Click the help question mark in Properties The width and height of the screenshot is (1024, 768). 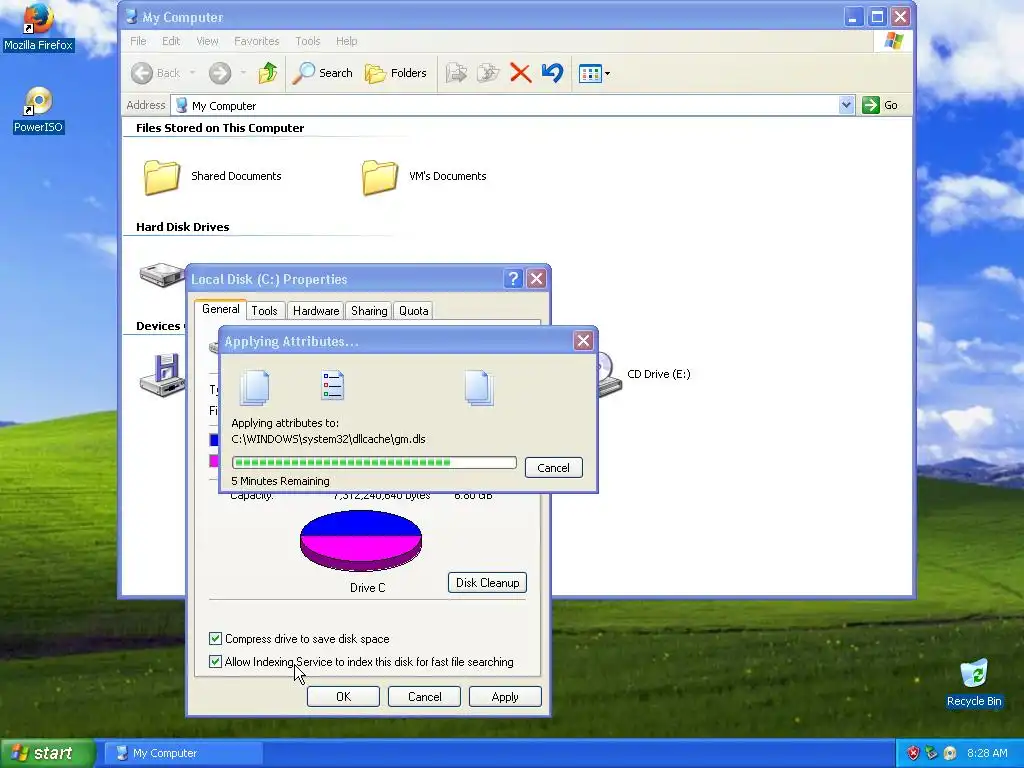click(x=513, y=279)
